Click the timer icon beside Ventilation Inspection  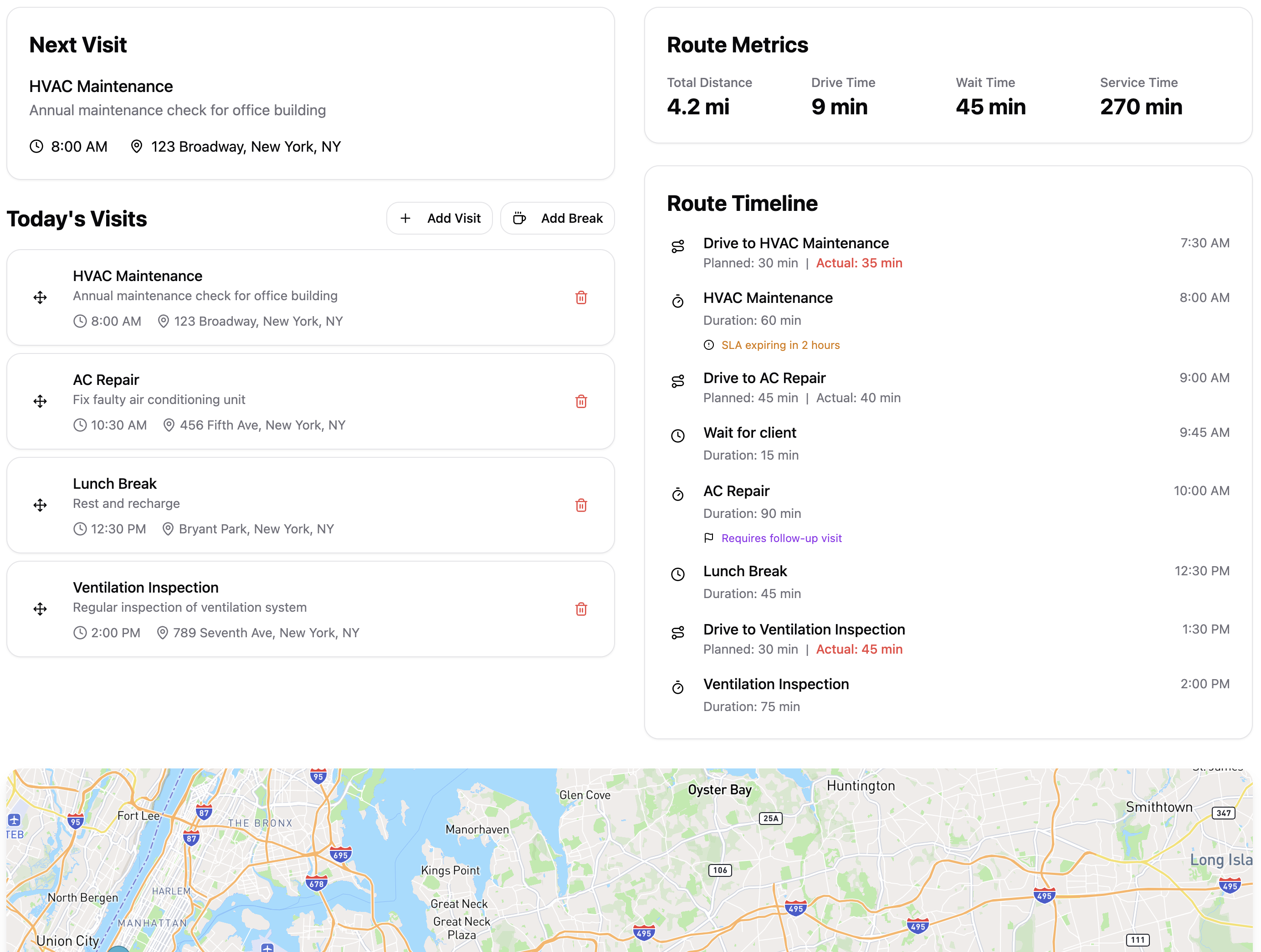point(678,687)
